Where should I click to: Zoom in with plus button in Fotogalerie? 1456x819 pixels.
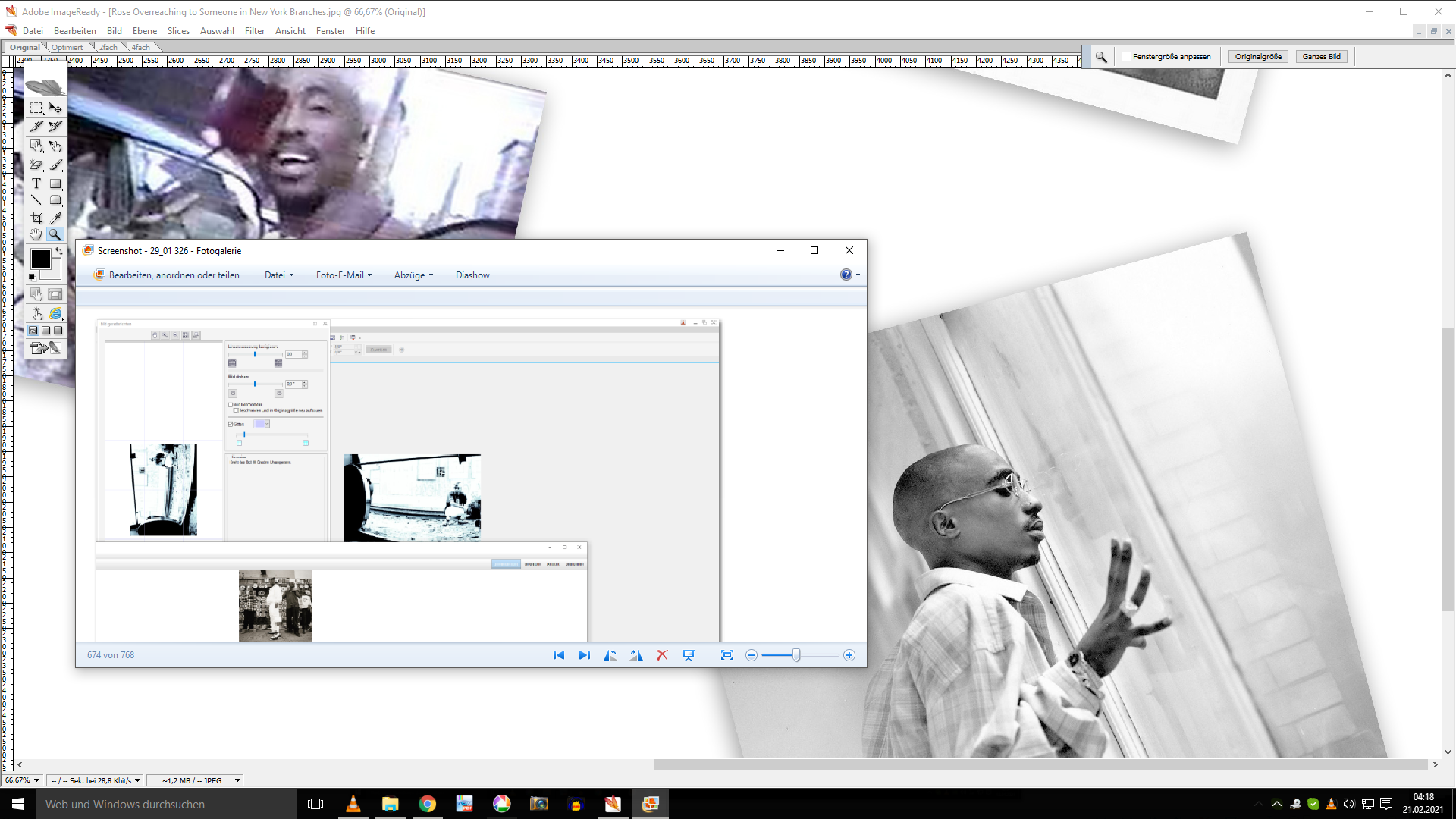849,655
